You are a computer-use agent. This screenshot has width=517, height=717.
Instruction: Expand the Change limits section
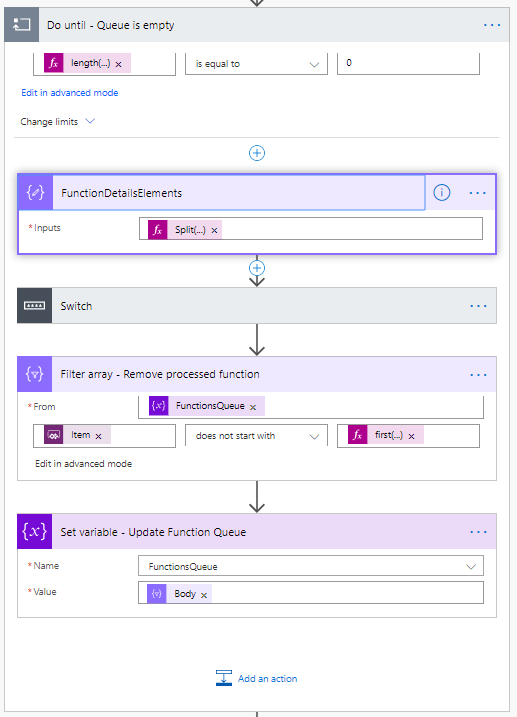tap(58, 122)
